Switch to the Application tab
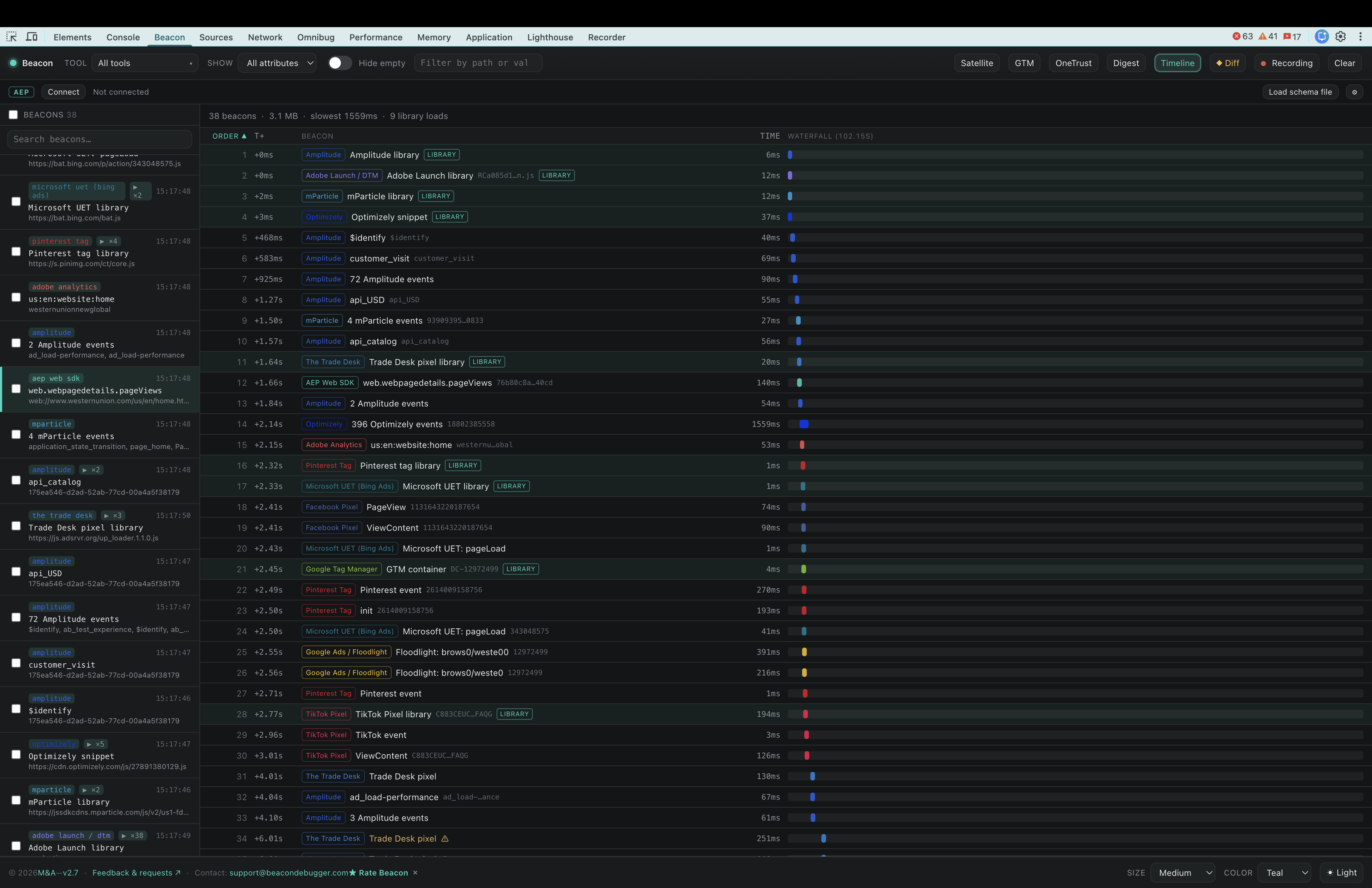Image resolution: width=1372 pixels, height=888 pixels. coord(489,37)
